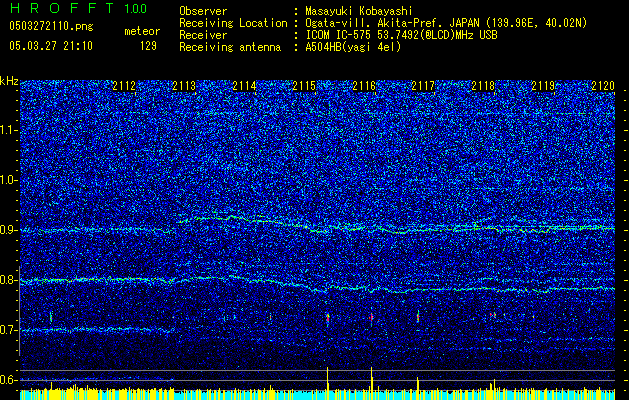Click the 2113 time marker
Image resolution: width=629 pixels, height=400 pixels.
pos(184,86)
